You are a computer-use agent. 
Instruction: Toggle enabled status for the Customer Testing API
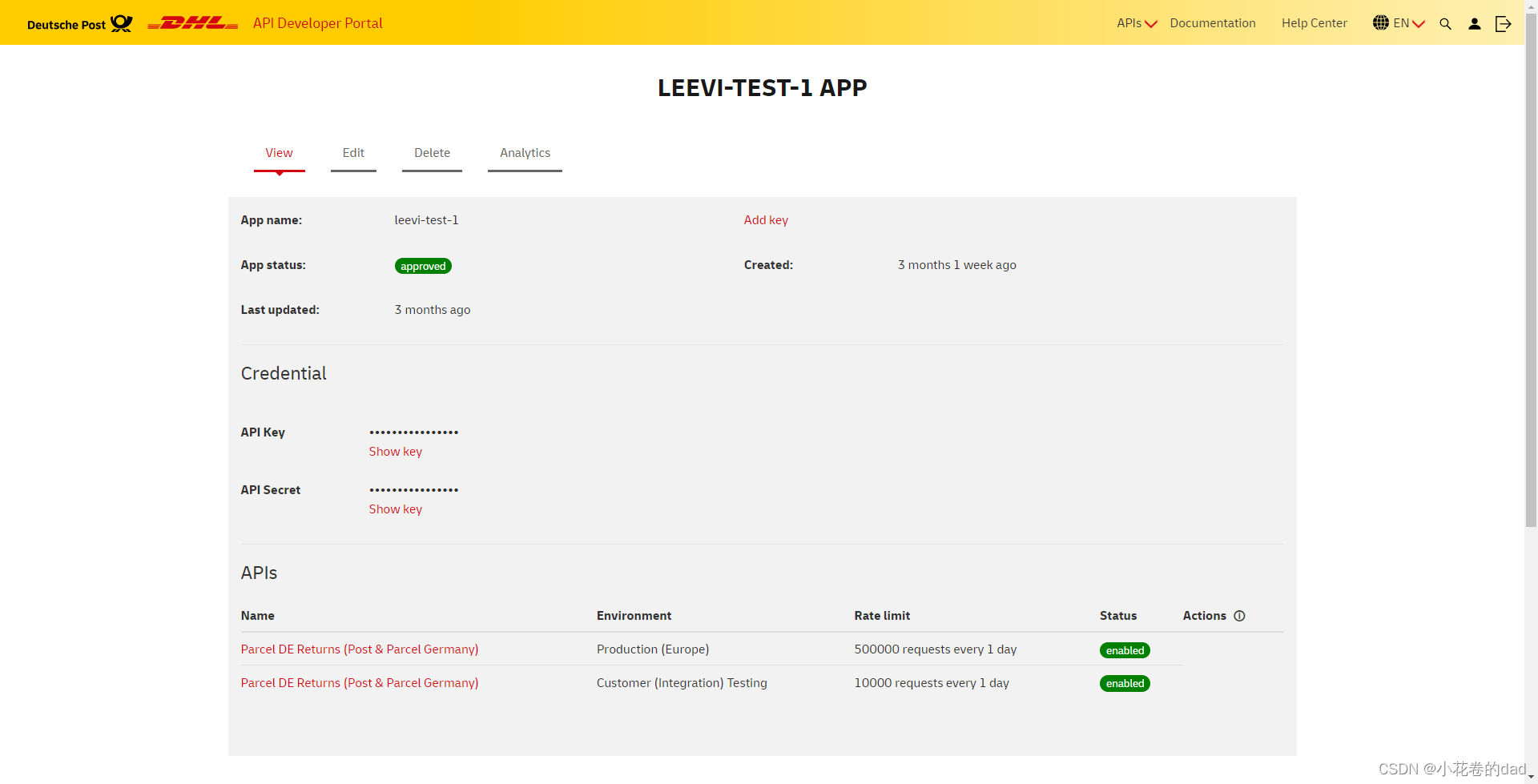click(1125, 683)
